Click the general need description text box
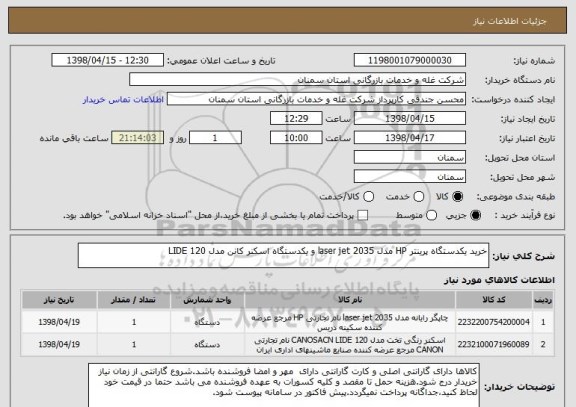 coord(283,255)
